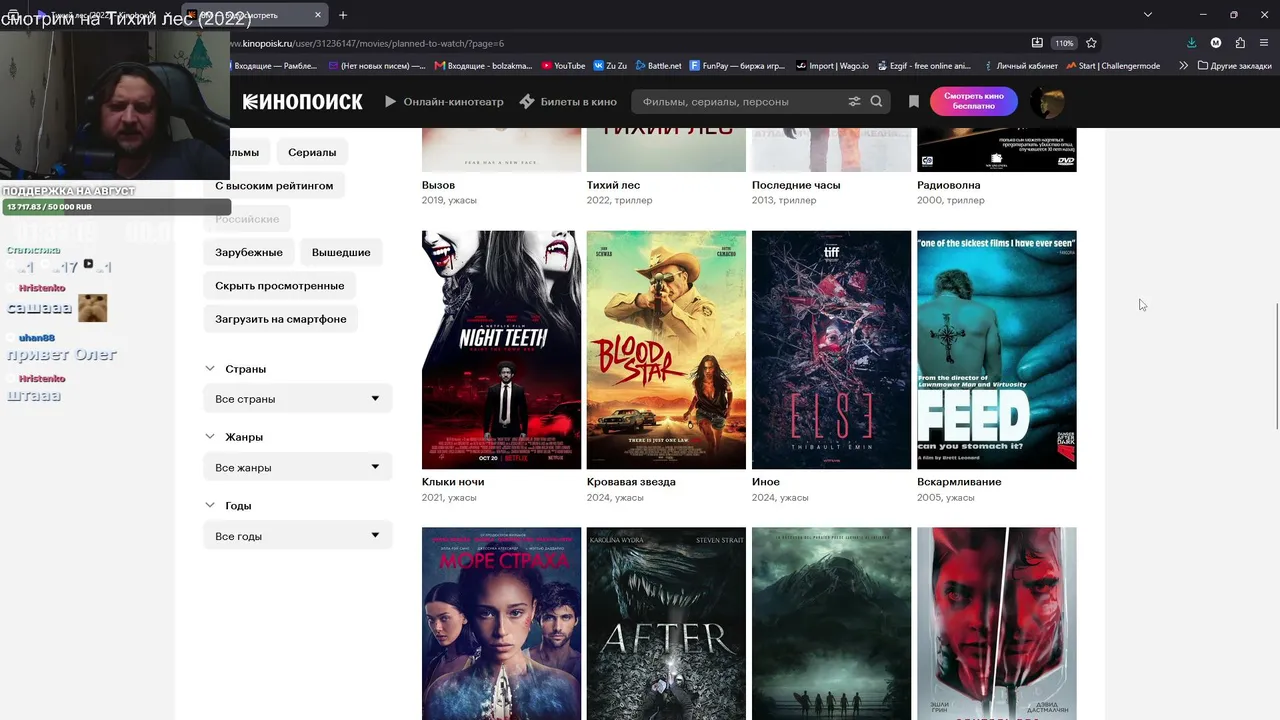This screenshot has width=1280, height=720.
Task: Click the install page icon in address bar
Action: click(x=1037, y=43)
